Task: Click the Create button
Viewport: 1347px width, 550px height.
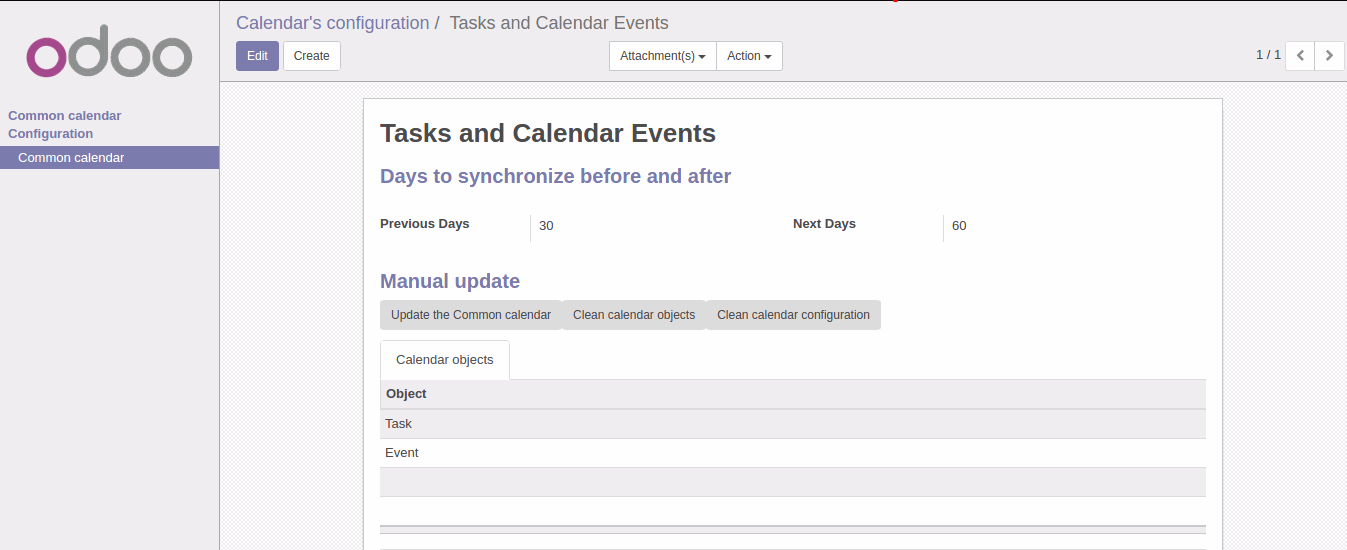Action: (312, 56)
